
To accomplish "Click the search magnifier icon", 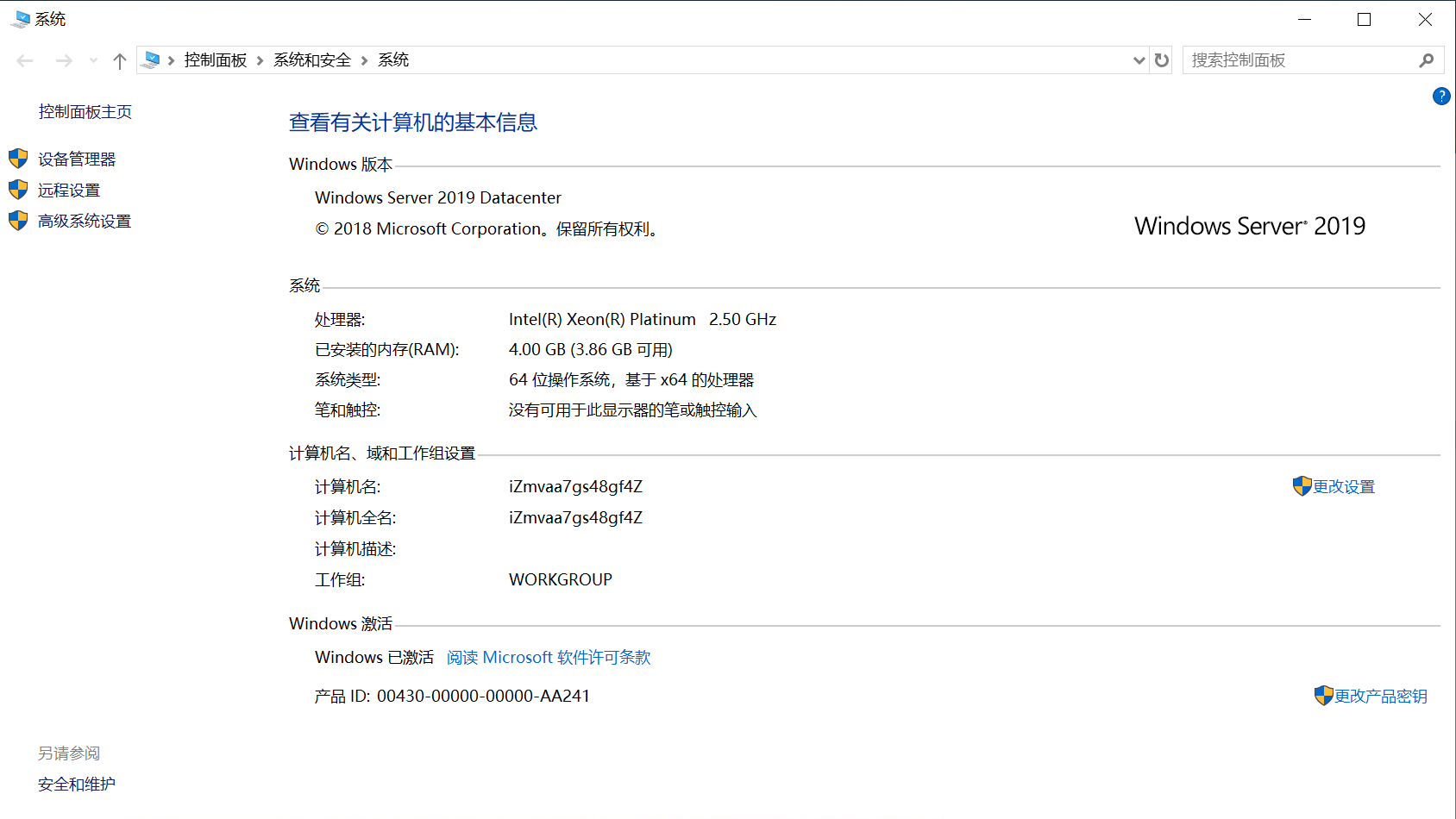I will [x=1427, y=60].
